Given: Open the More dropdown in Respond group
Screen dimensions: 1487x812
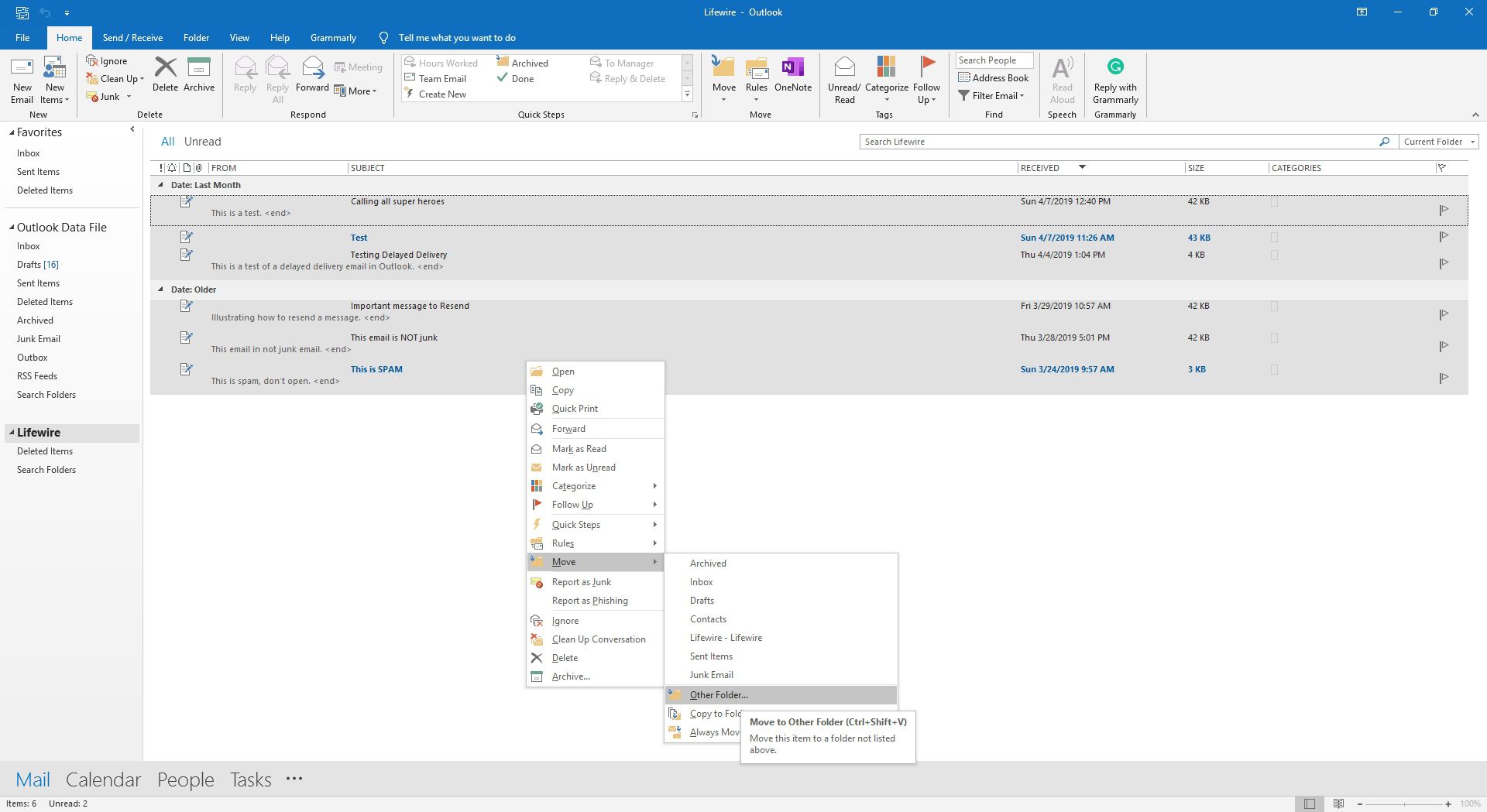Looking at the screenshot, I should (x=355, y=91).
